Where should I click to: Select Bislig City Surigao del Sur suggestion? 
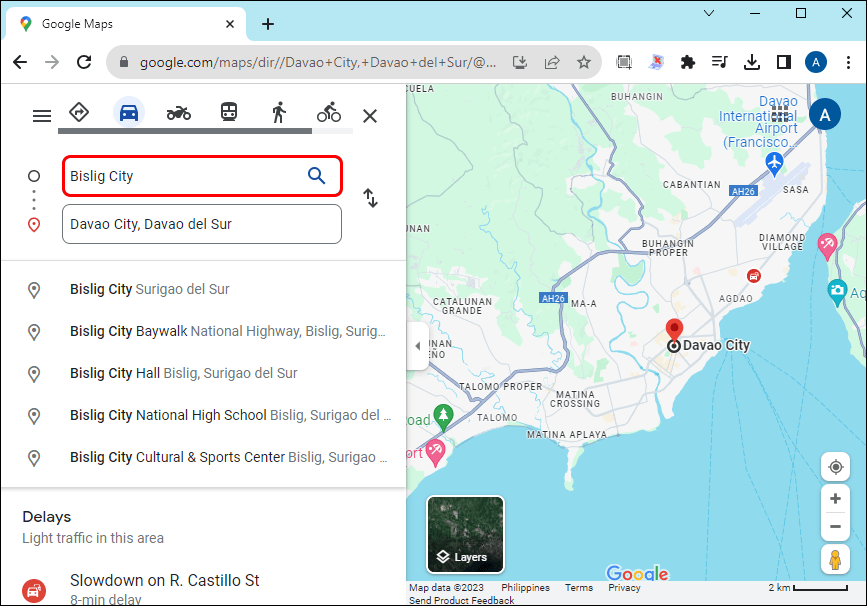pyautogui.click(x=203, y=289)
